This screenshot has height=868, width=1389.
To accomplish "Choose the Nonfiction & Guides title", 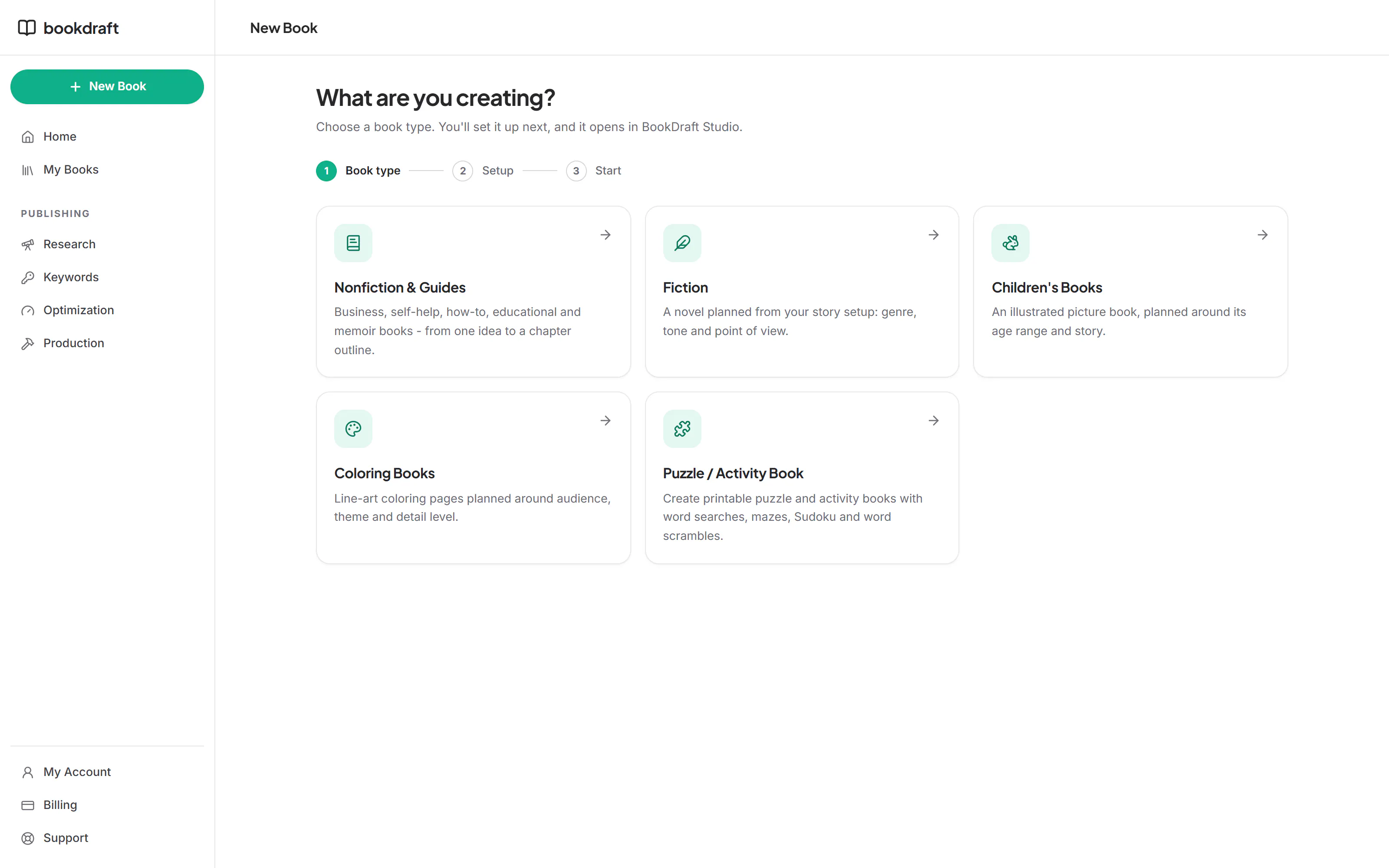I will pos(400,288).
